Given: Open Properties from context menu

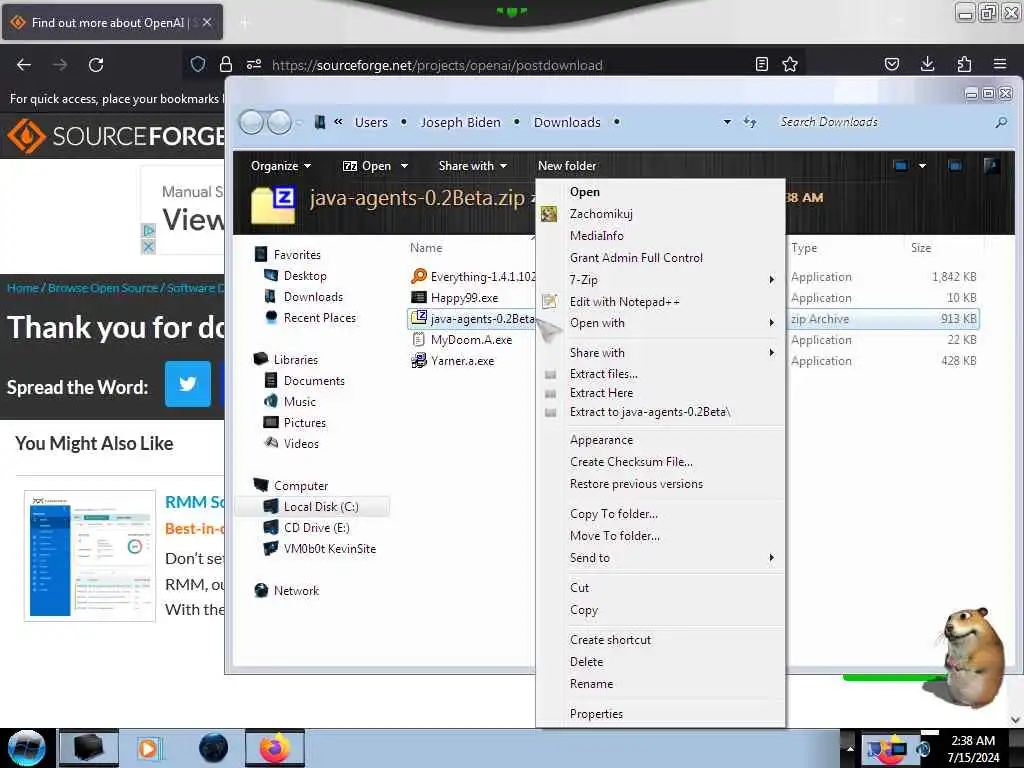Looking at the screenshot, I should click(x=660, y=714).
